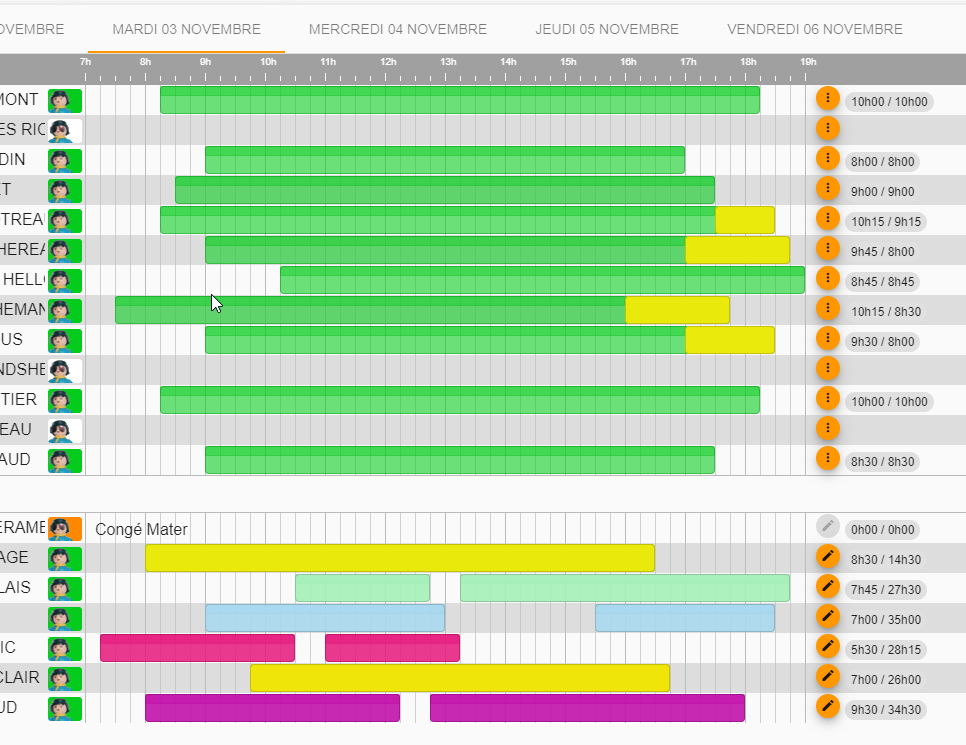This screenshot has height=745, width=966.
Task: Open the options menu on the ES RIC row
Action: [x=827, y=128]
